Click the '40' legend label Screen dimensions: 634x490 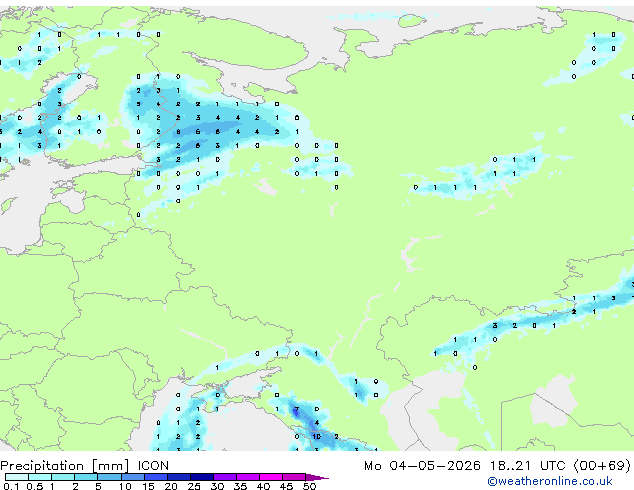tap(263, 486)
